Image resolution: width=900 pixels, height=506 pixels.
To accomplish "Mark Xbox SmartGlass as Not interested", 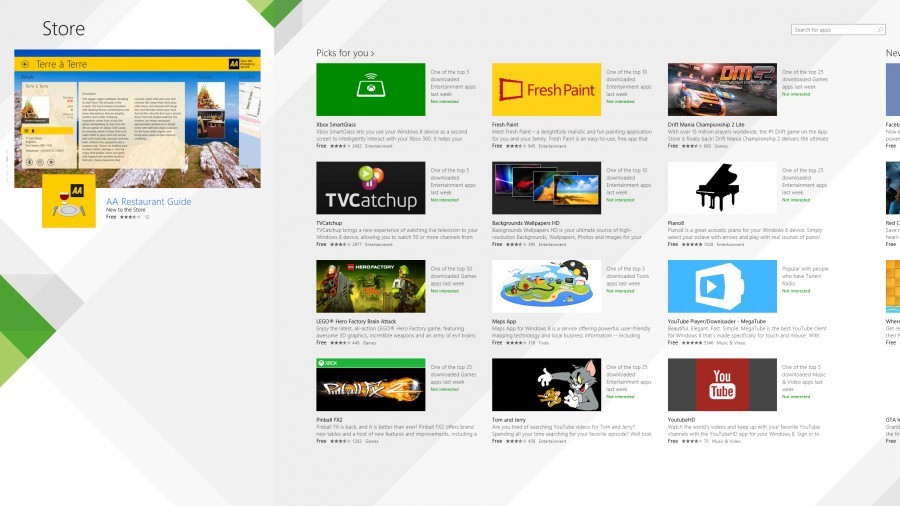I will pyautogui.click(x=445, y=102).
